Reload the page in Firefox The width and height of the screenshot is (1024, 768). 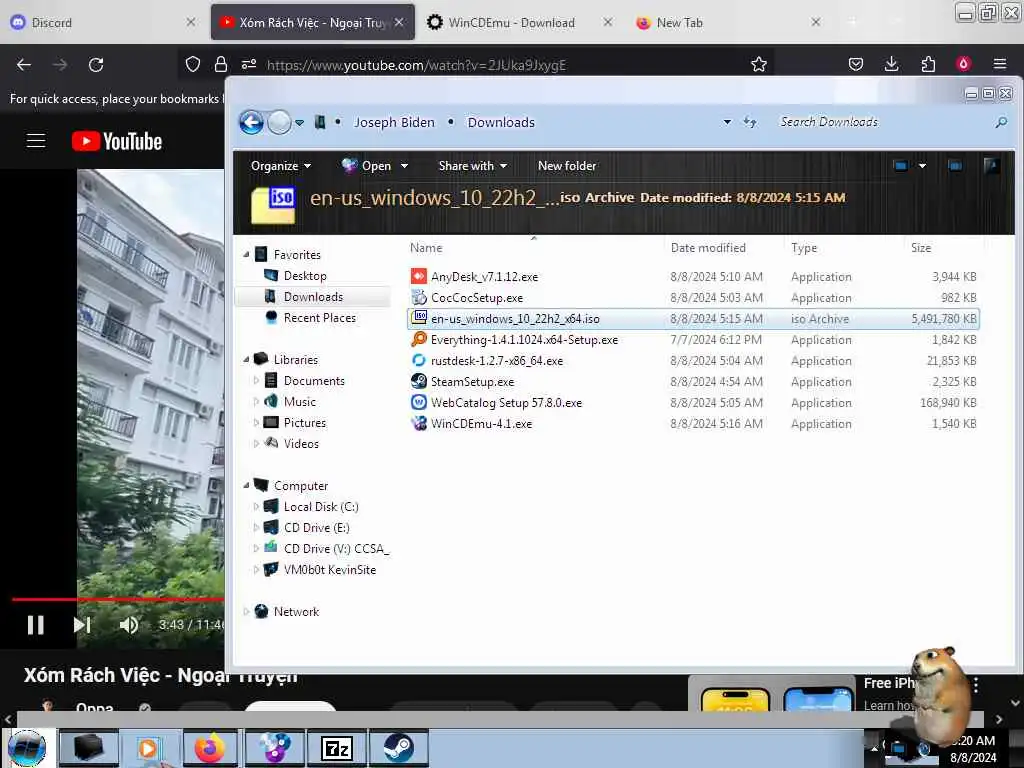pos(96,65)
